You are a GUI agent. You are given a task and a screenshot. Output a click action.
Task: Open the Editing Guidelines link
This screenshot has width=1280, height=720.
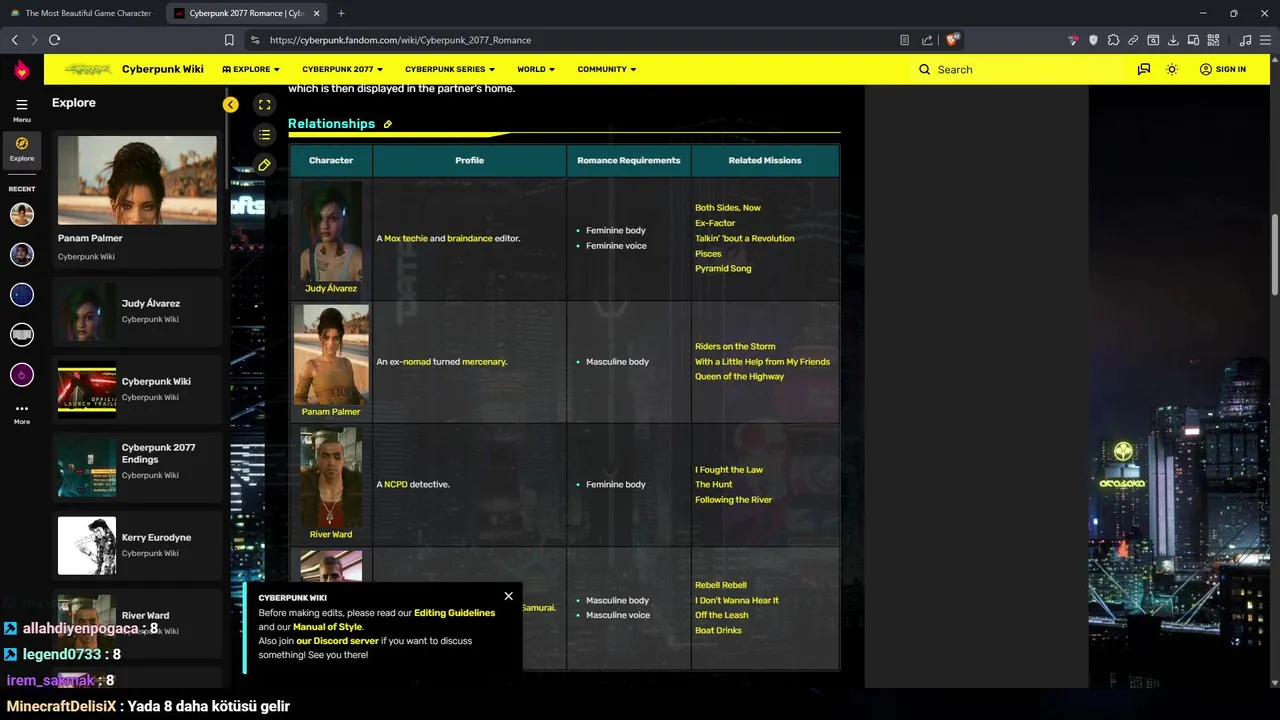[454, 612]
